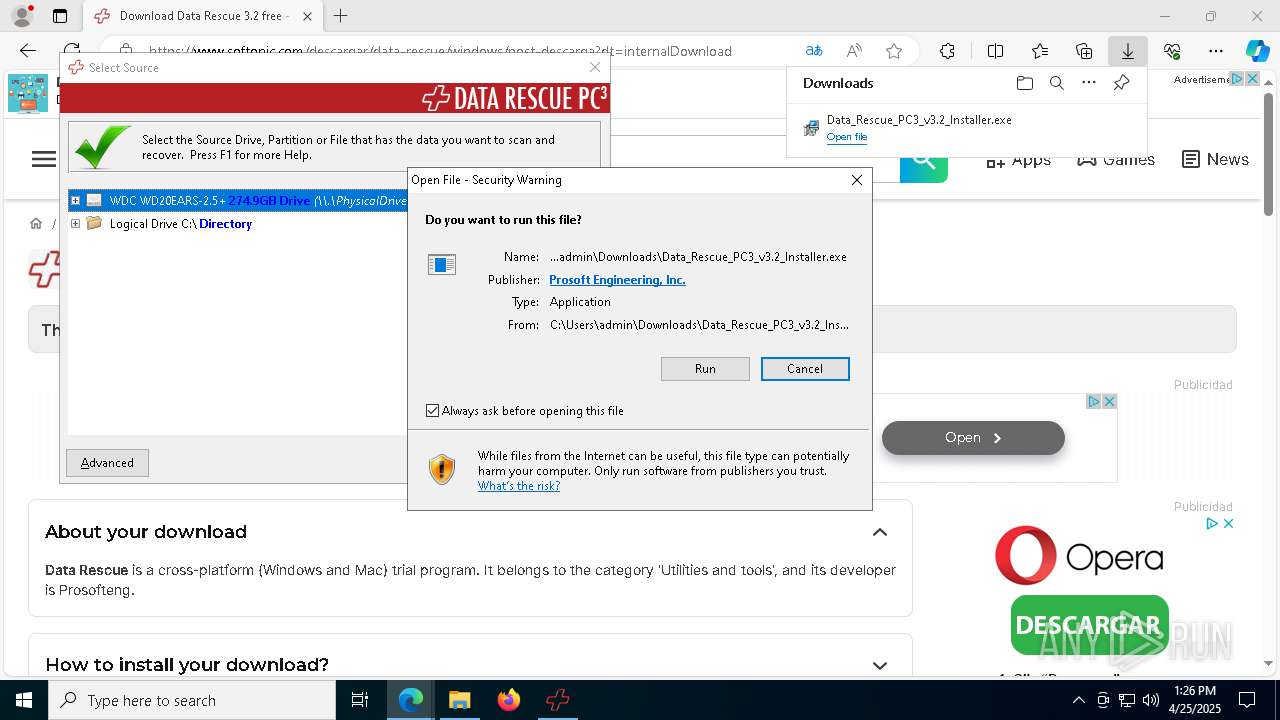Open the What's the risk? link
The width and height of the screenshot is (1280, 720).
click(x=518, y=486)
